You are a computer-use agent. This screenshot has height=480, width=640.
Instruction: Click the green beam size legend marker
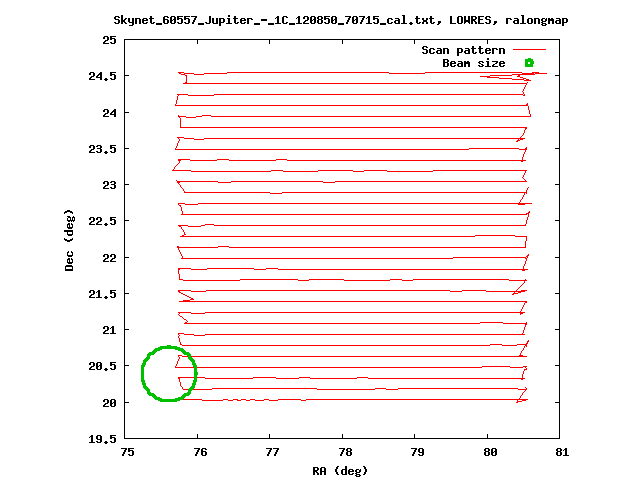point(529,63)
